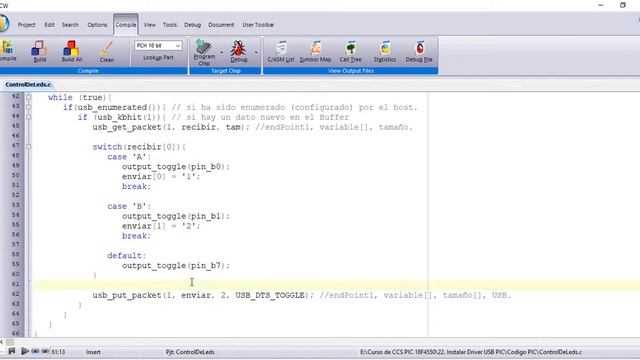
Task: Restore the window using the title bar button
Action: (622, 5)
